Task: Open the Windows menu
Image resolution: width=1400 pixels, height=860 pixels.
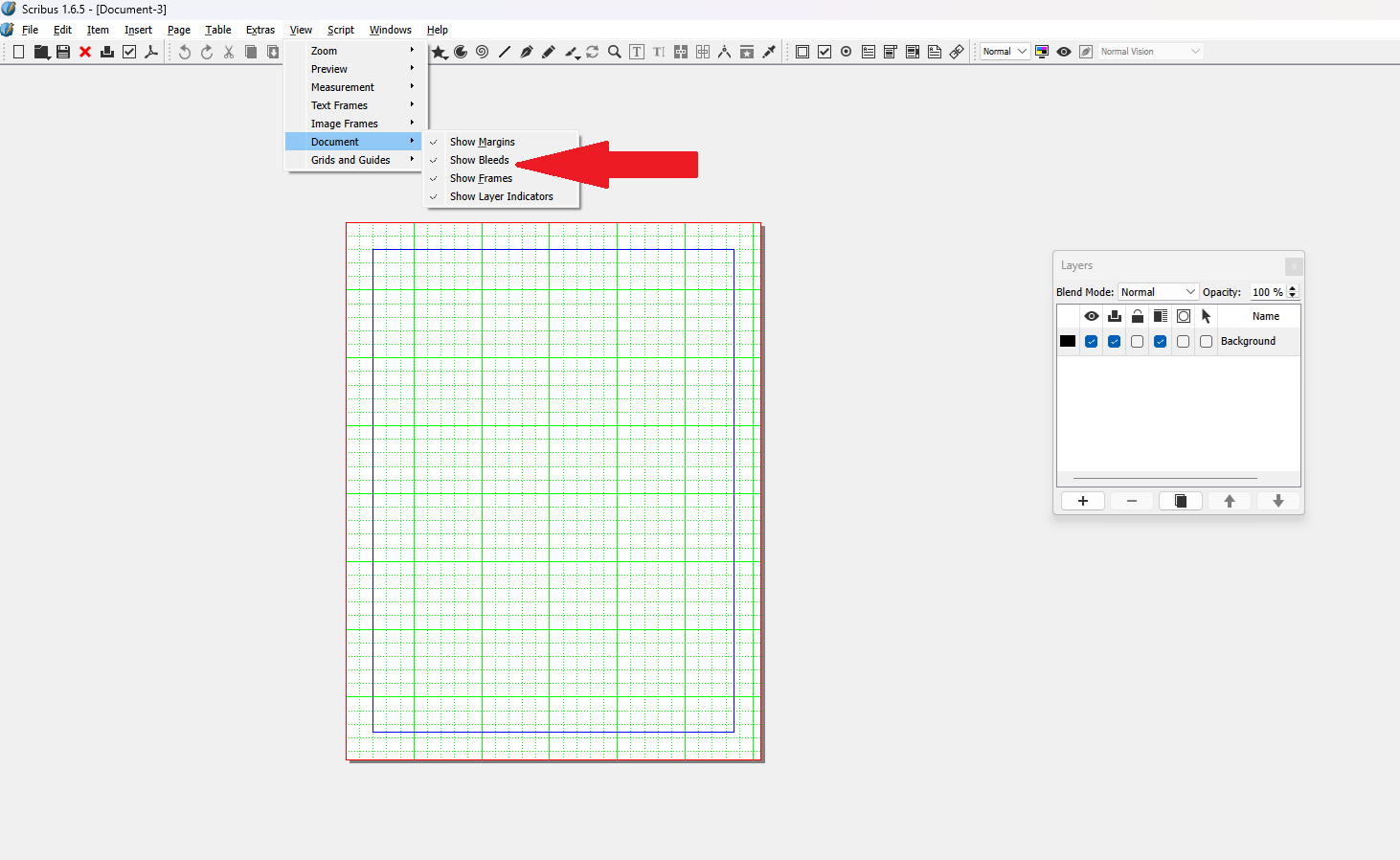Action: pyautogui.click(x=391, y=30)
